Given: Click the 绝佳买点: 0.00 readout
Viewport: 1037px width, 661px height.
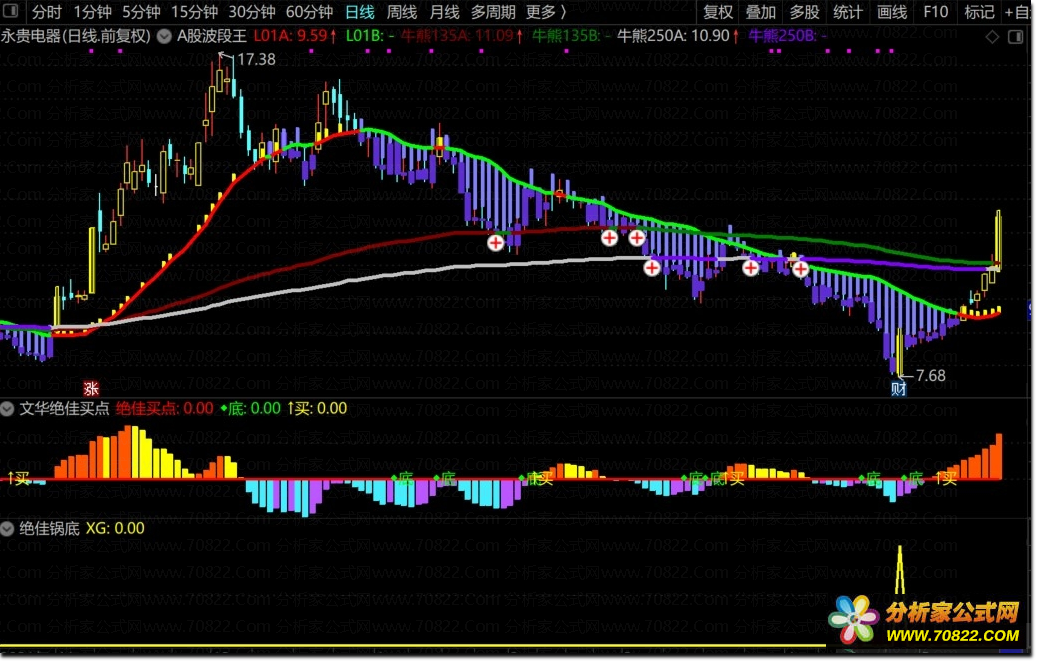Looking at the screenshot, I should (165, 408).
